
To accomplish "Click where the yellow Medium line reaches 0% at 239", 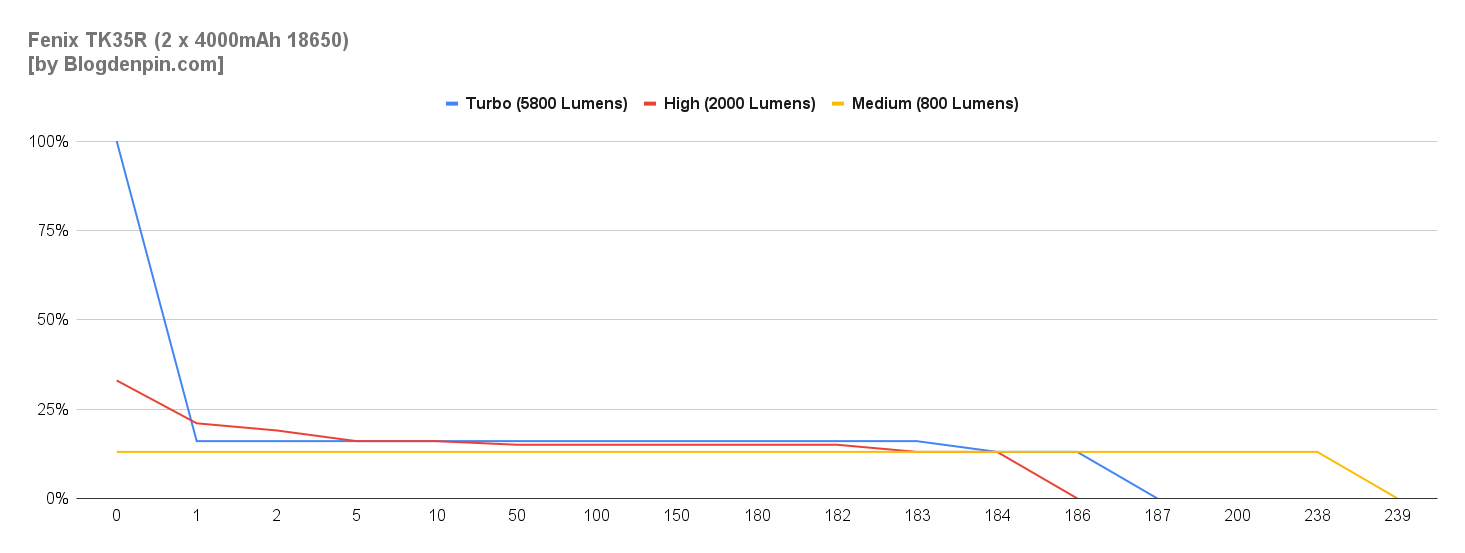I will pos(1397,497).
